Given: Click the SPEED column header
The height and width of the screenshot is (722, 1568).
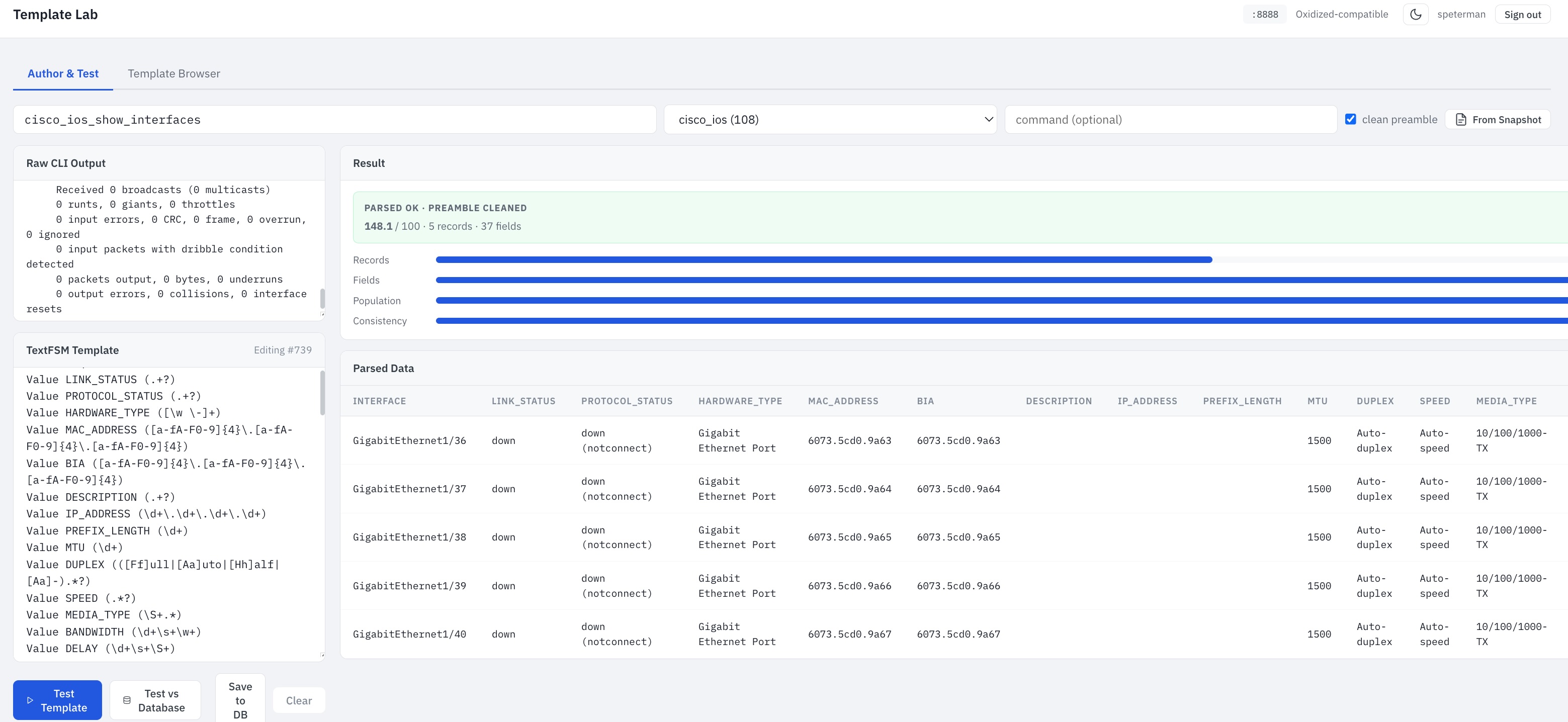Looking at the screenshot, I should pyautogui.click(x=1435, y=401).
